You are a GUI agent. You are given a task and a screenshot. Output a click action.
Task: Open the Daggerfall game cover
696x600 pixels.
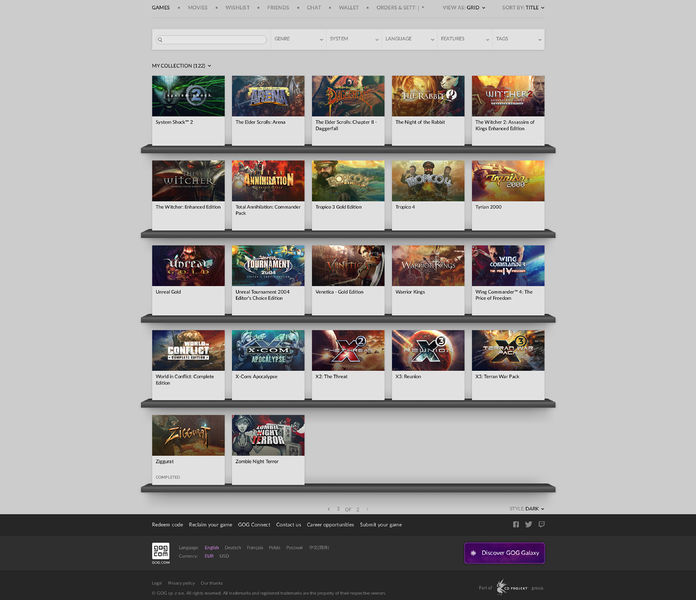[x=348, y=96]
